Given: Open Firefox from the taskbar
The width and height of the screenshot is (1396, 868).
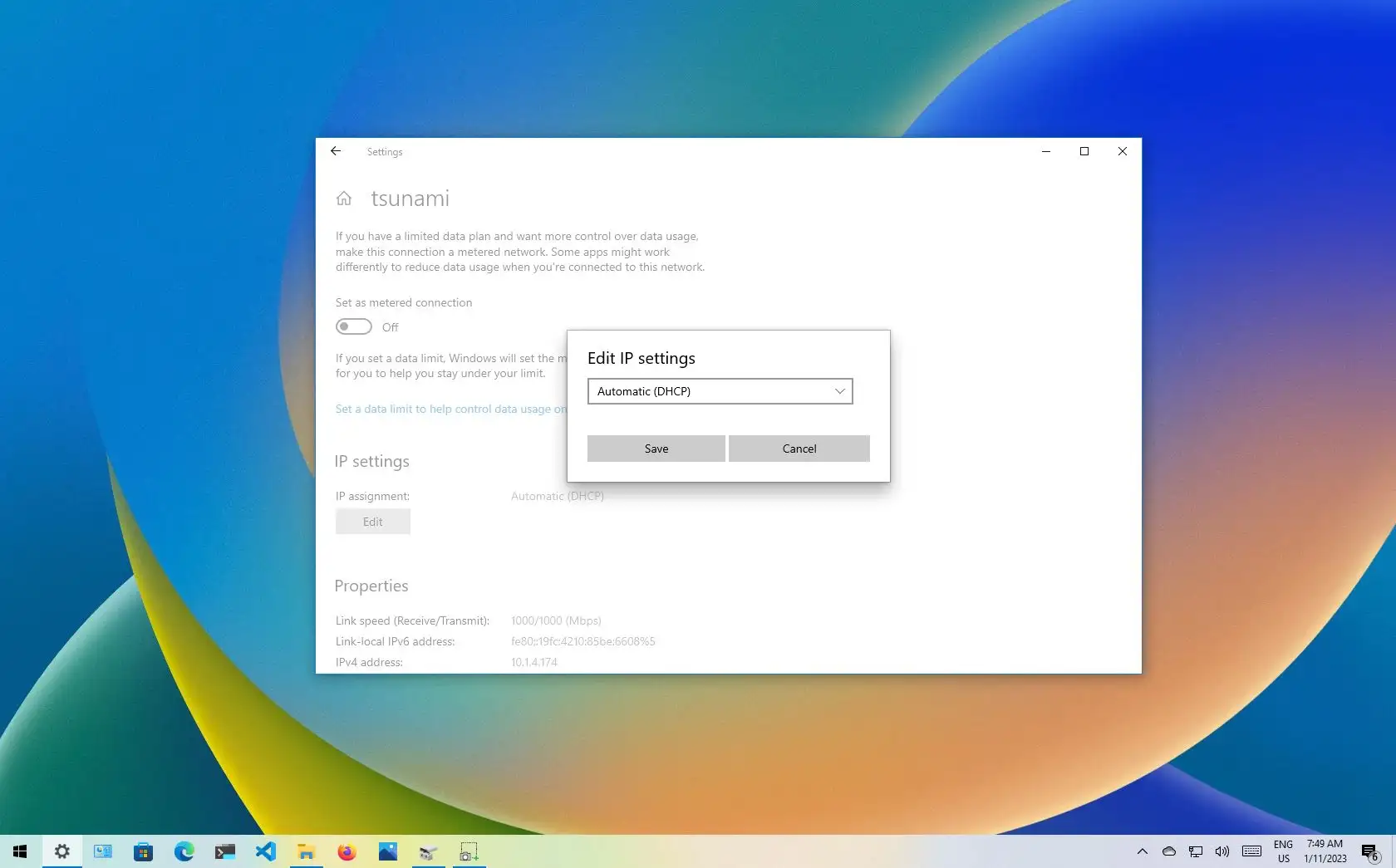Looking at the screenshot, I should click(347, 851).
